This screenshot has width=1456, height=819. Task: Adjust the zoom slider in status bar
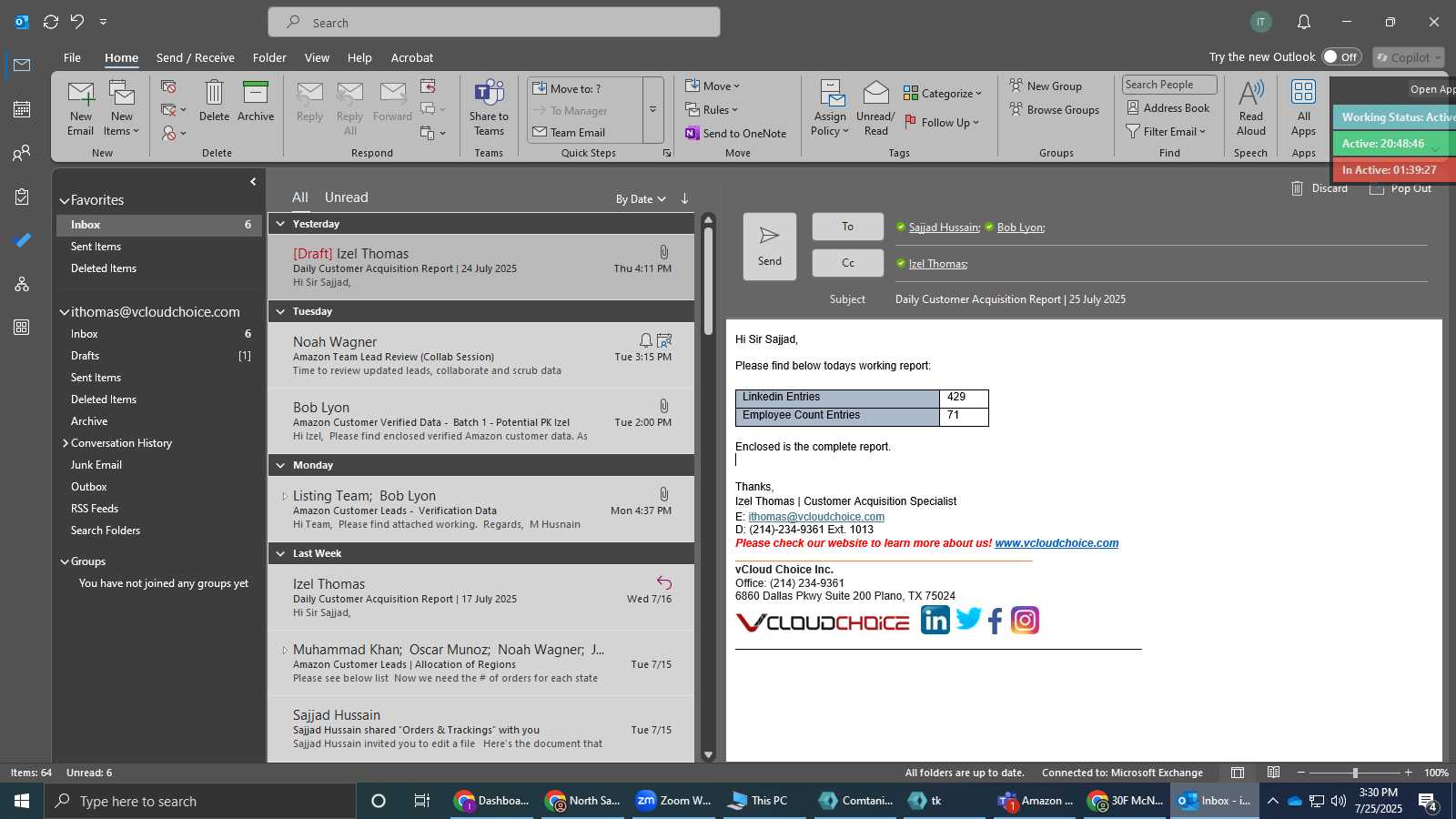tap(1355, 773)
